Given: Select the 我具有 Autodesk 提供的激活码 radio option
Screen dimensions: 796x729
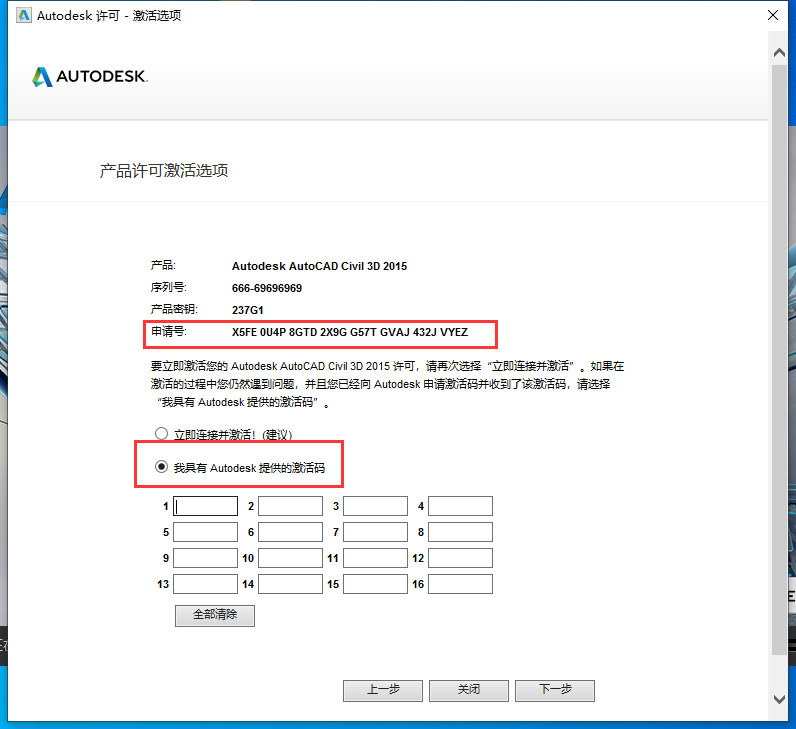Looking at the screenshot, I should coord(161,467).
